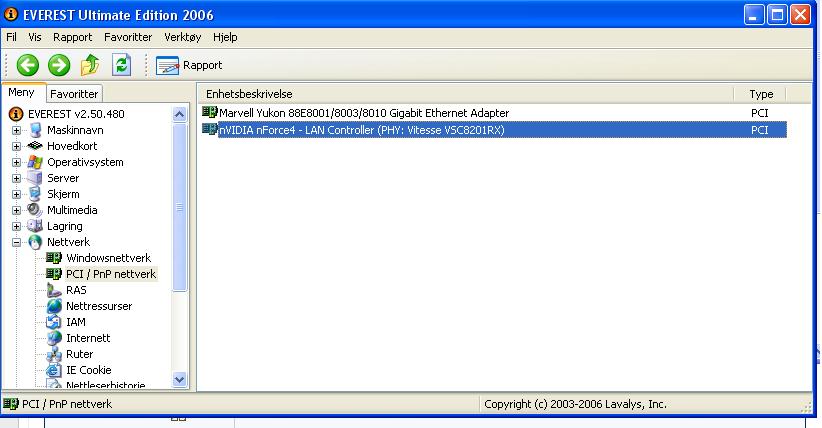This screenshot has height=428, width=822.
Task: Click the IE Cookie icon
Action: (x=54, y=370)
